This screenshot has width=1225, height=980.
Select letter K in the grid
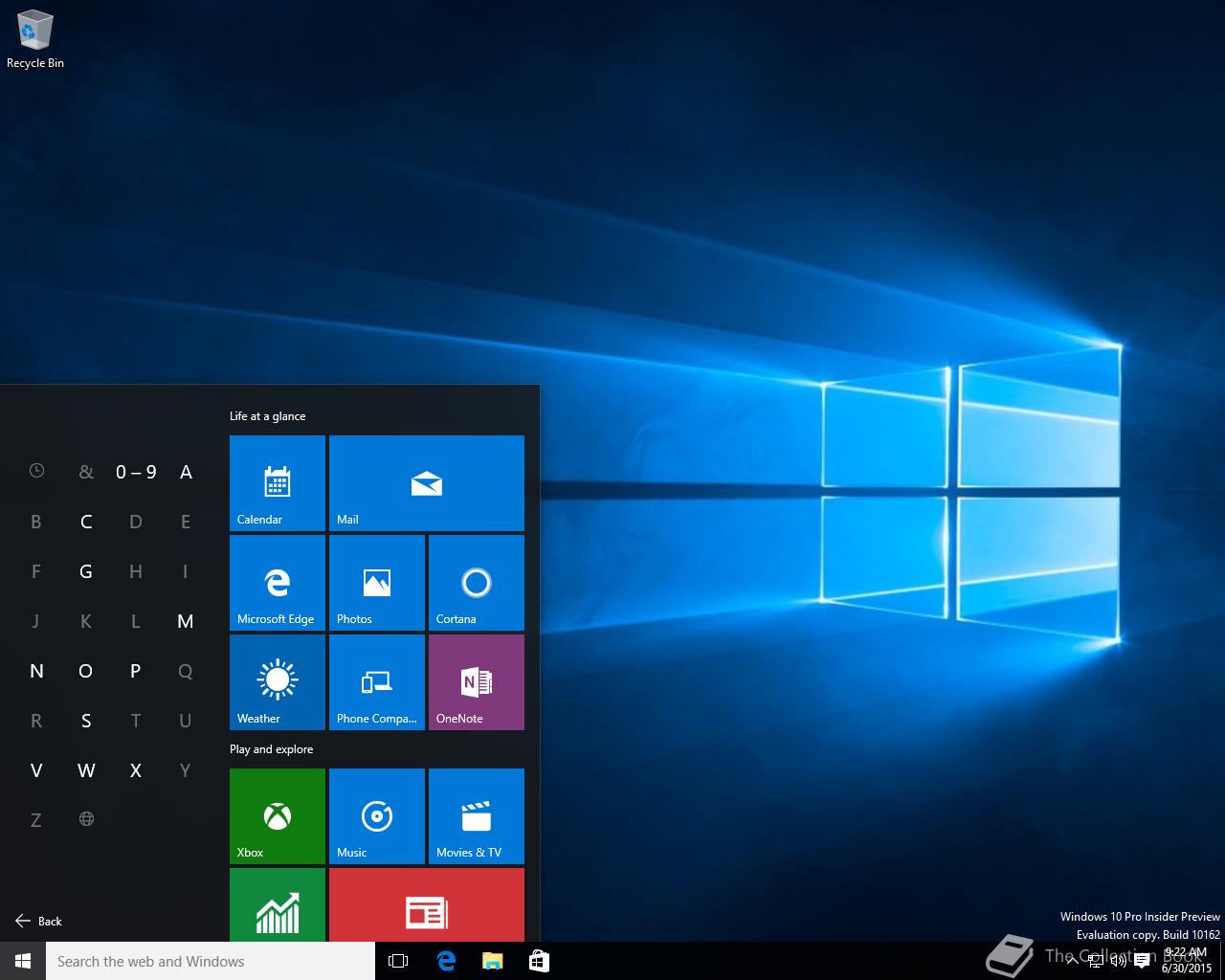click(x=86, y=621)
